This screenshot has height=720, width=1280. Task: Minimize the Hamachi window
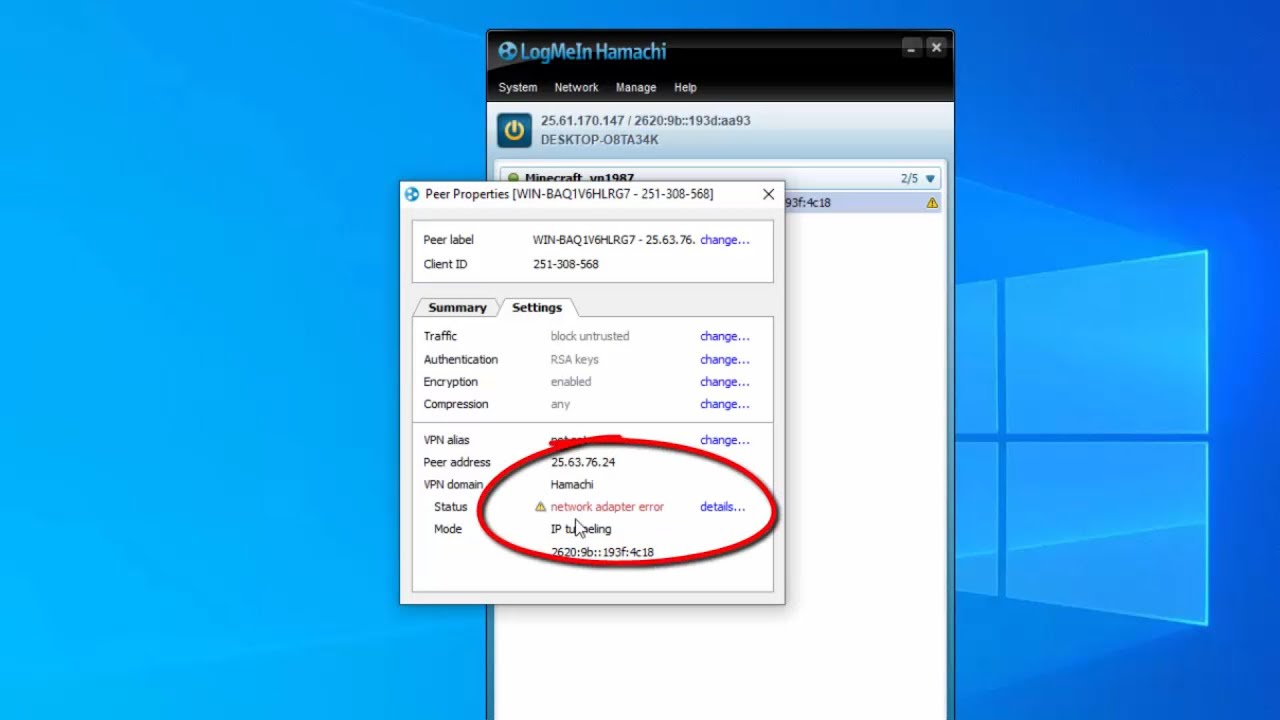[911, 47]
